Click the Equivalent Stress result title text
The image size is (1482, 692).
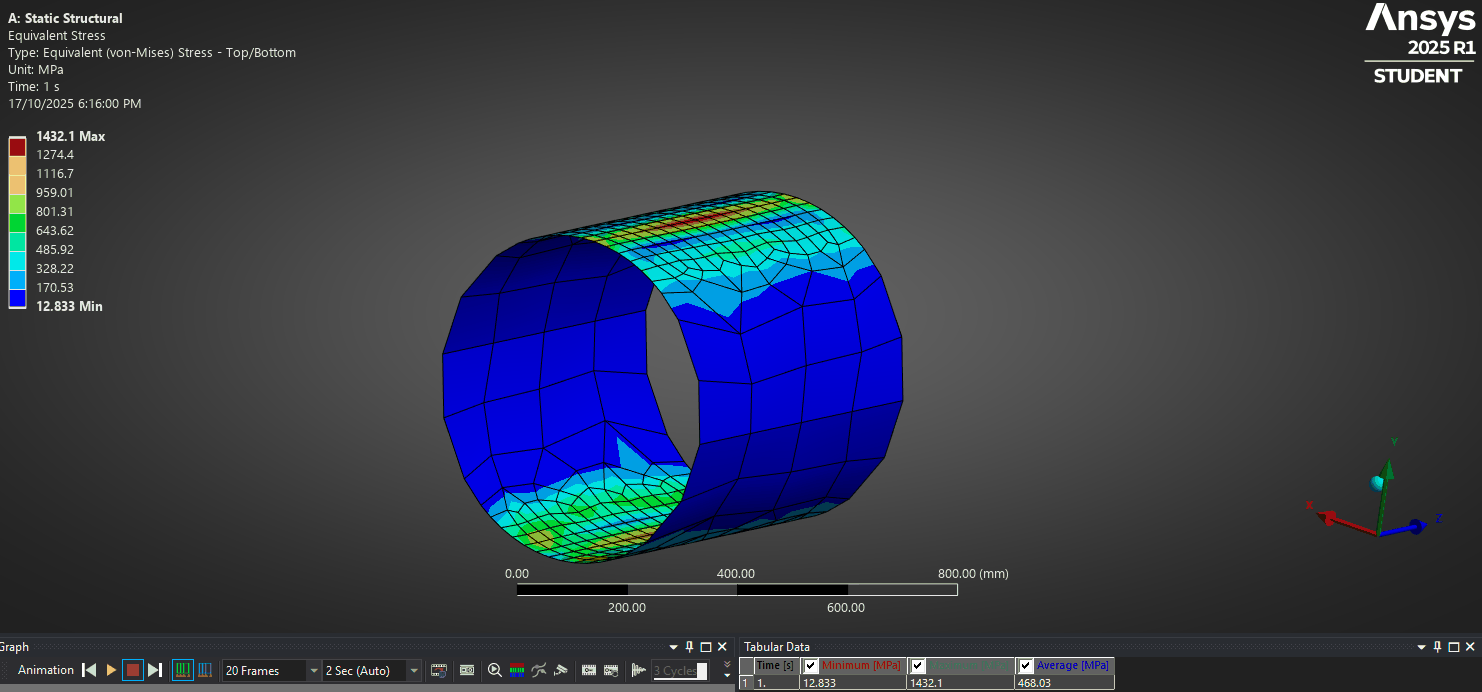point(57,36)
